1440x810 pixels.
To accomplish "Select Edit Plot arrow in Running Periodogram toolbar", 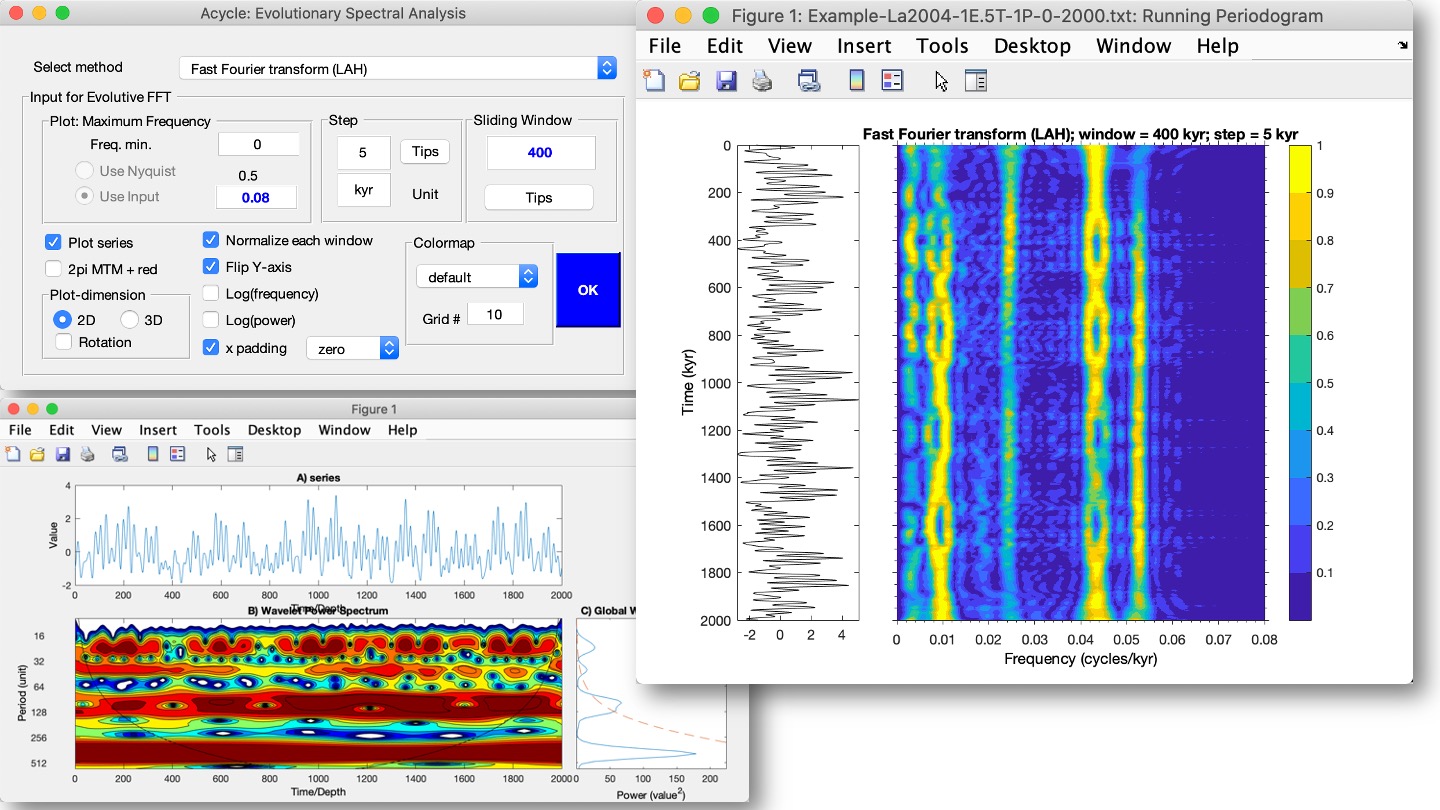I will coord(941,81).
